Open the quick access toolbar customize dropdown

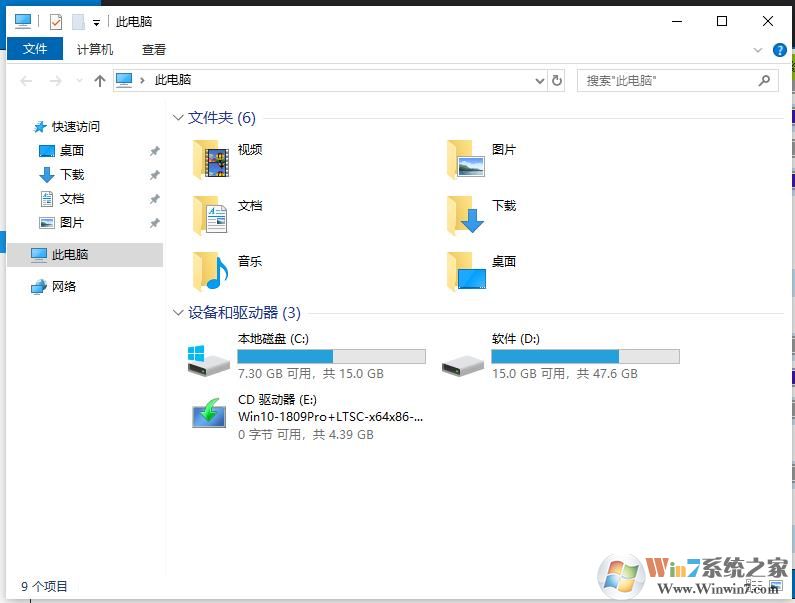click(96, 22)
